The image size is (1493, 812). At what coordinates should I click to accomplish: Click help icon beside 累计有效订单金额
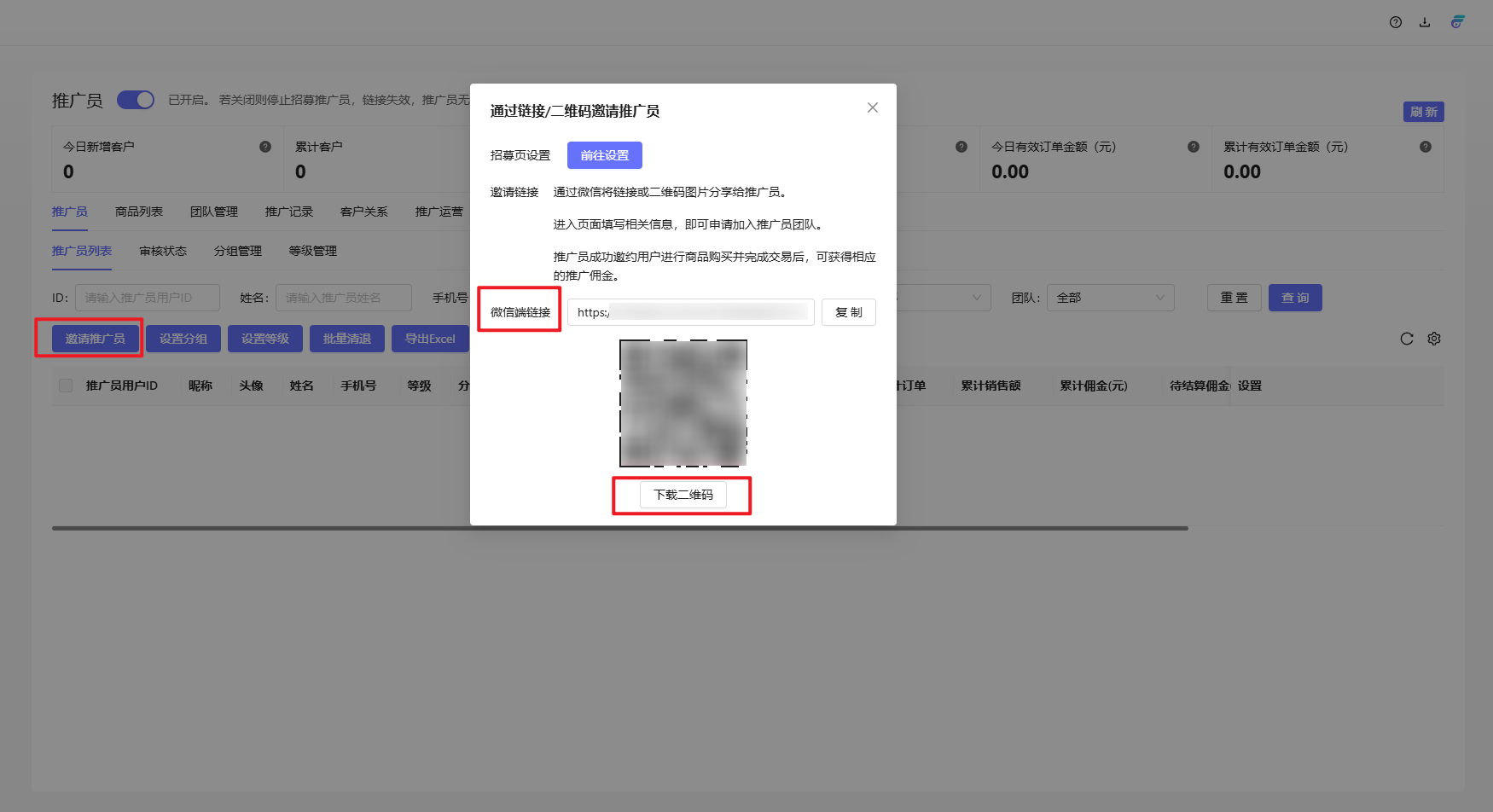[x=1425, y=147]
